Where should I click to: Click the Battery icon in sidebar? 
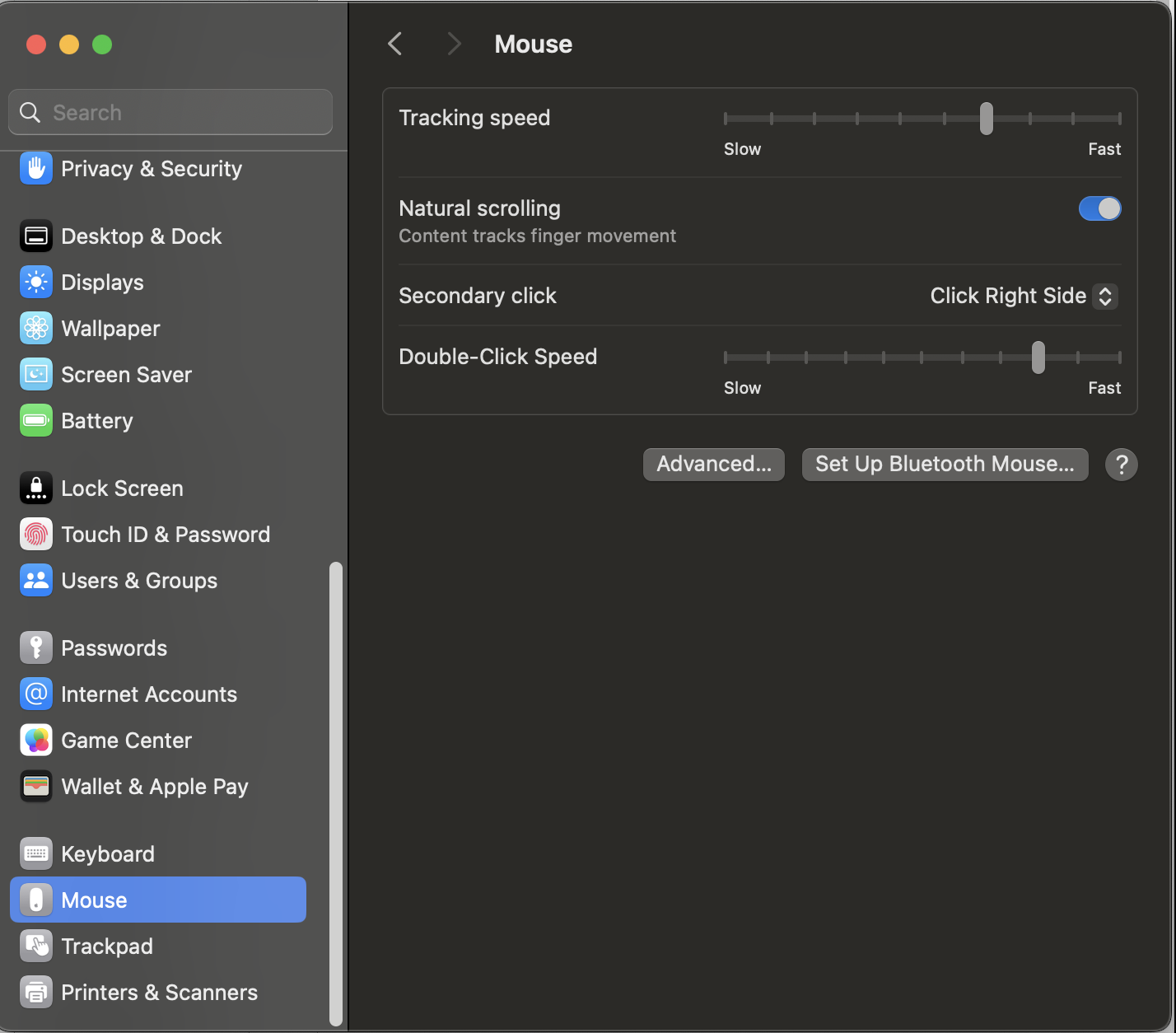(x=36, y=421)
